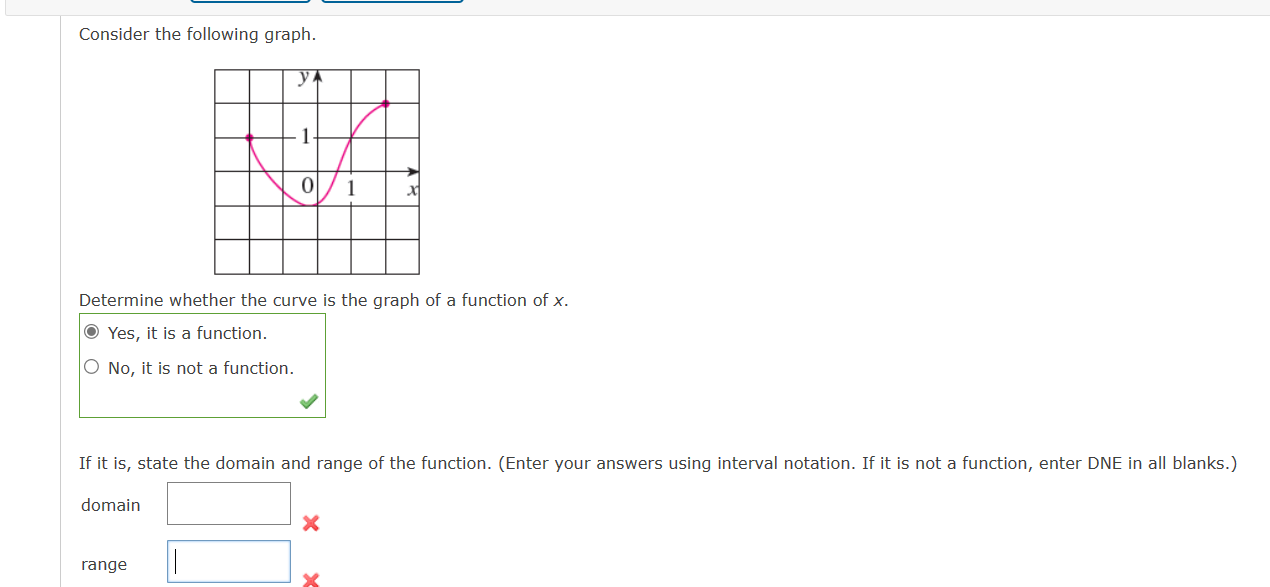Viewport: 1270px width, 587px height.
Task: Click the left endpoint dot on the curve
Action: [x=248, y=136]
